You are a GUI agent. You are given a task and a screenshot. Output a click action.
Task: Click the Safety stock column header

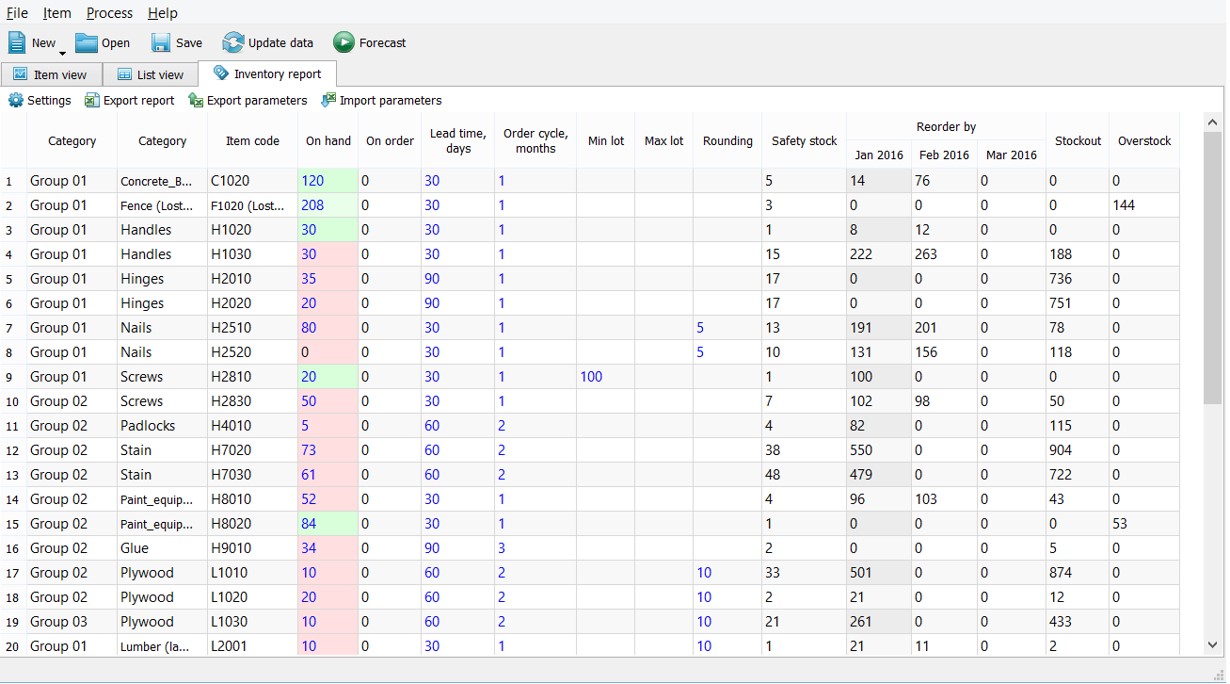click(804, 141)
